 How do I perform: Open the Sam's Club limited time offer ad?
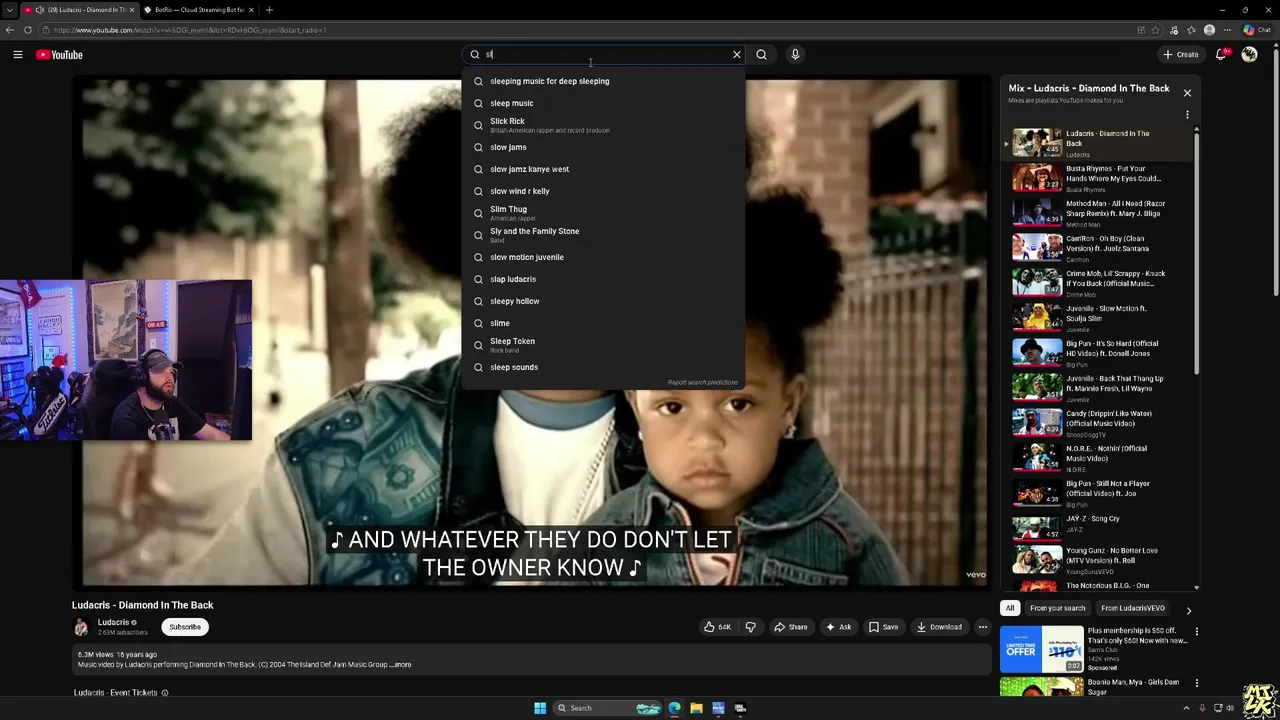coord(1042,649)
